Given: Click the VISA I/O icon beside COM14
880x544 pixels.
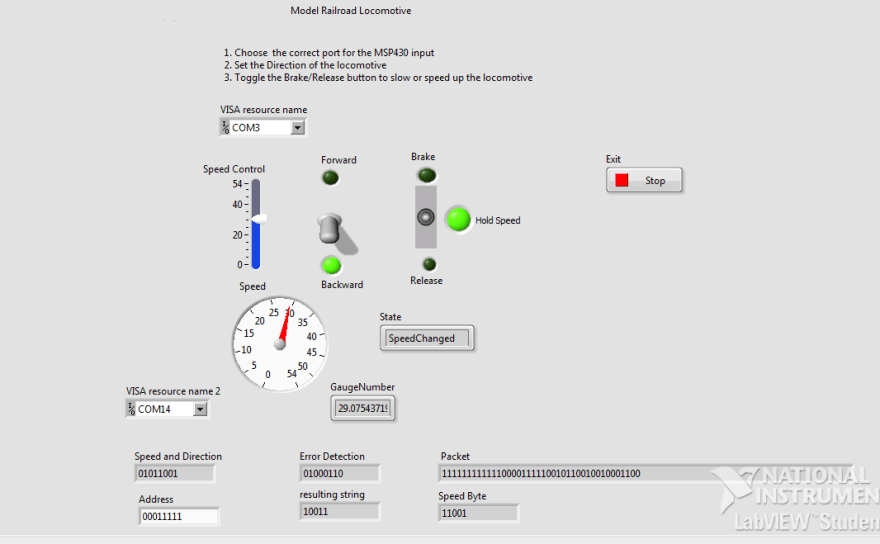Looking at the screenshot, I should (131, 409).
